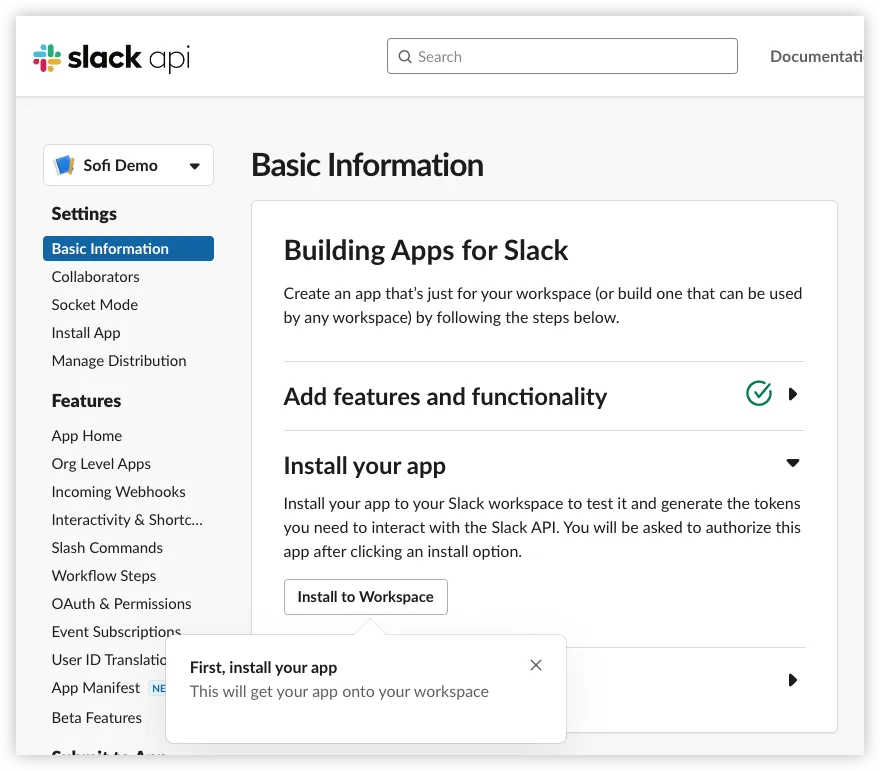Screen dimensions: 880x771
Task: Expand the collapsed section below Install
Action: [792, 680]
